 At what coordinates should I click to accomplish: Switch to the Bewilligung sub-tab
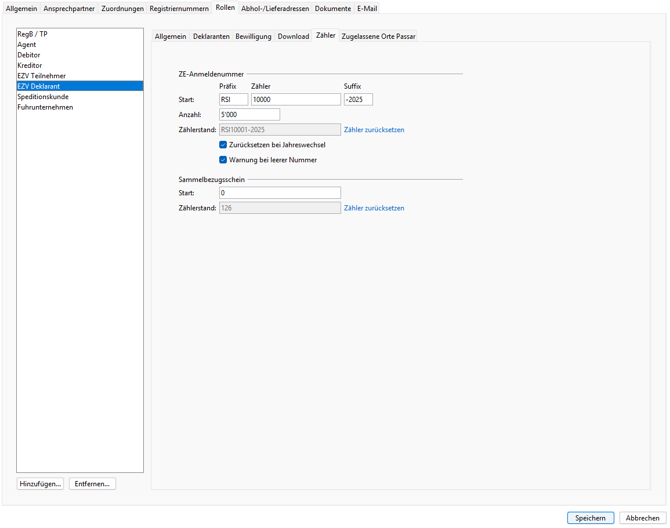point(253,36)
